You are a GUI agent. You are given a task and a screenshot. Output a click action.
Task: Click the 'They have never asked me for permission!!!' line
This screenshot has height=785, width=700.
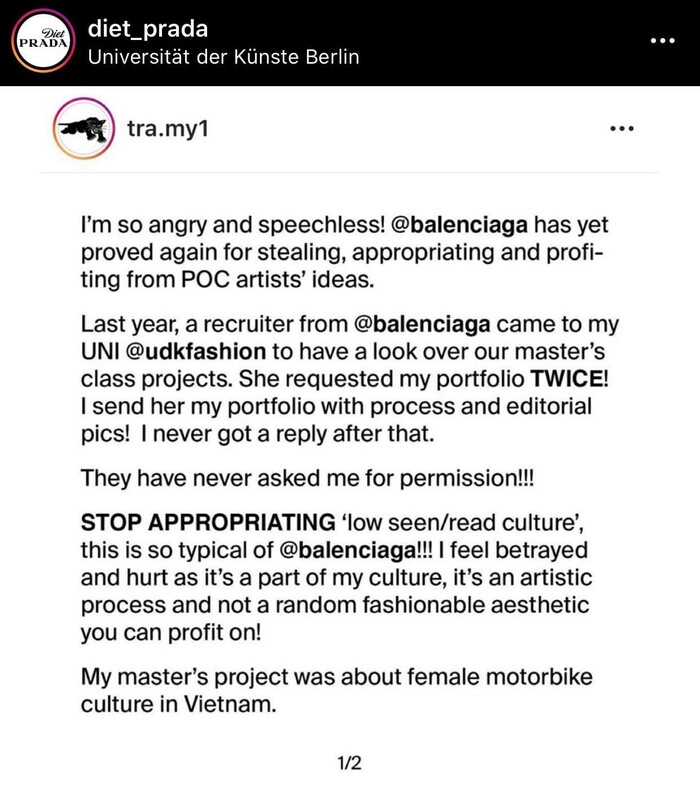(308, 478)
